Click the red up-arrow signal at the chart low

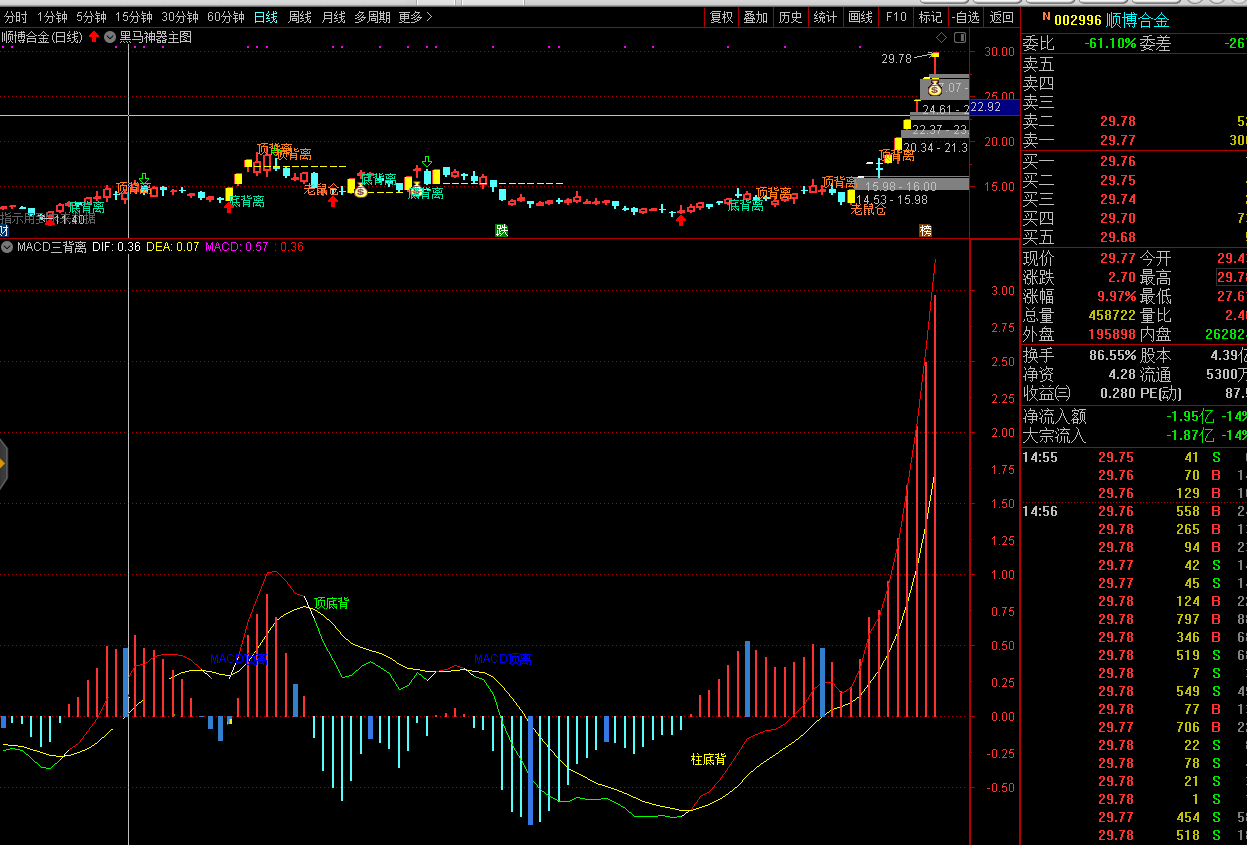click(681, 219)
